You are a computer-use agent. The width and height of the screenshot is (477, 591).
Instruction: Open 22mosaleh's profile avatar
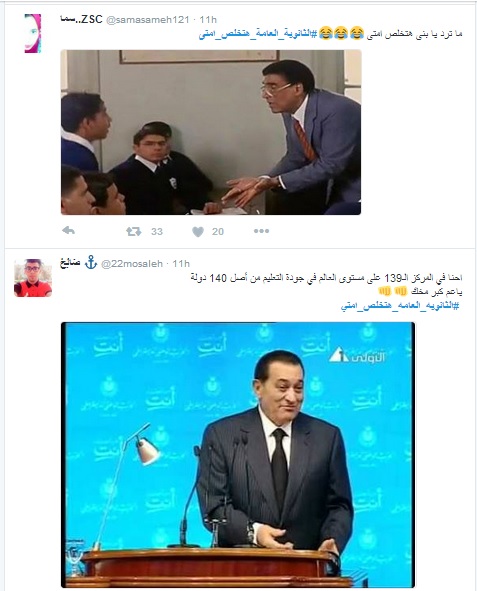pos(33,278)
